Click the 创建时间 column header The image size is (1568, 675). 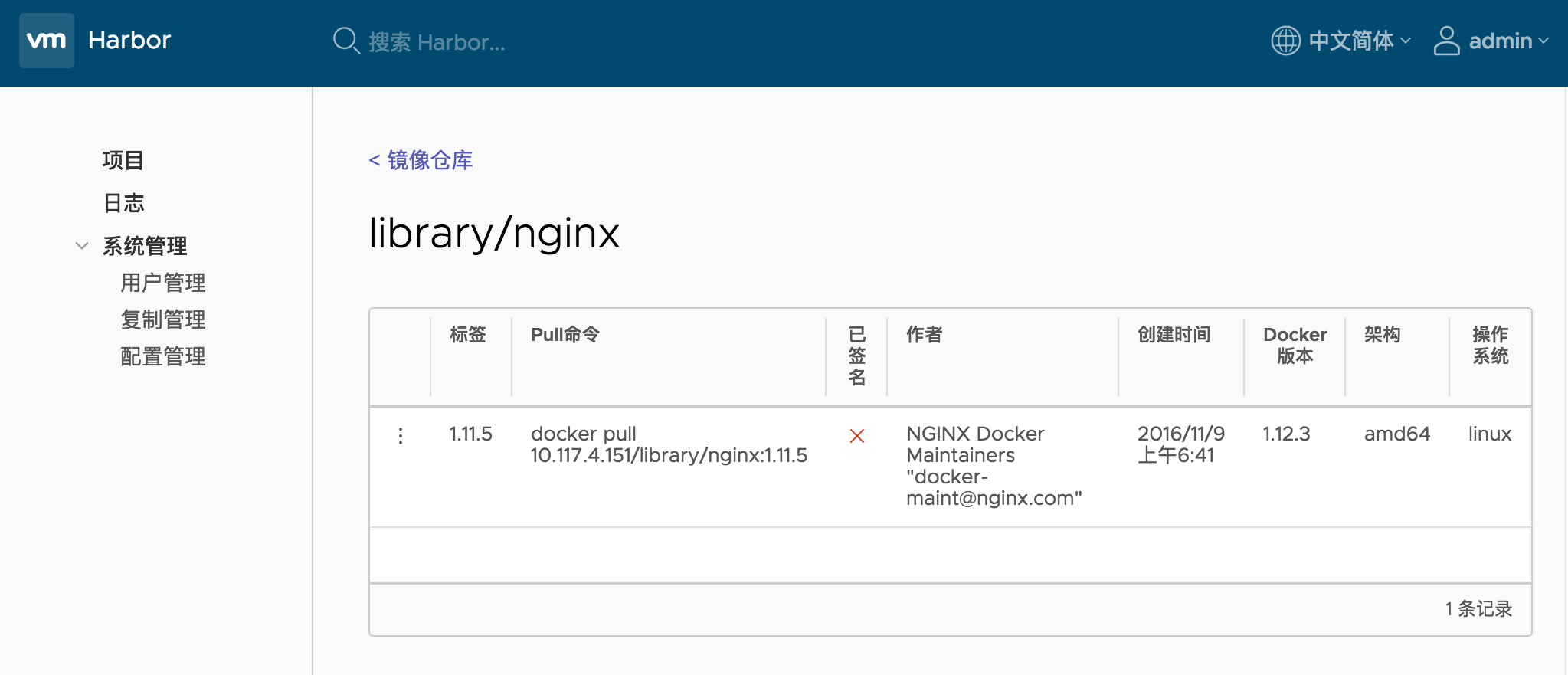pos(1174,335)
